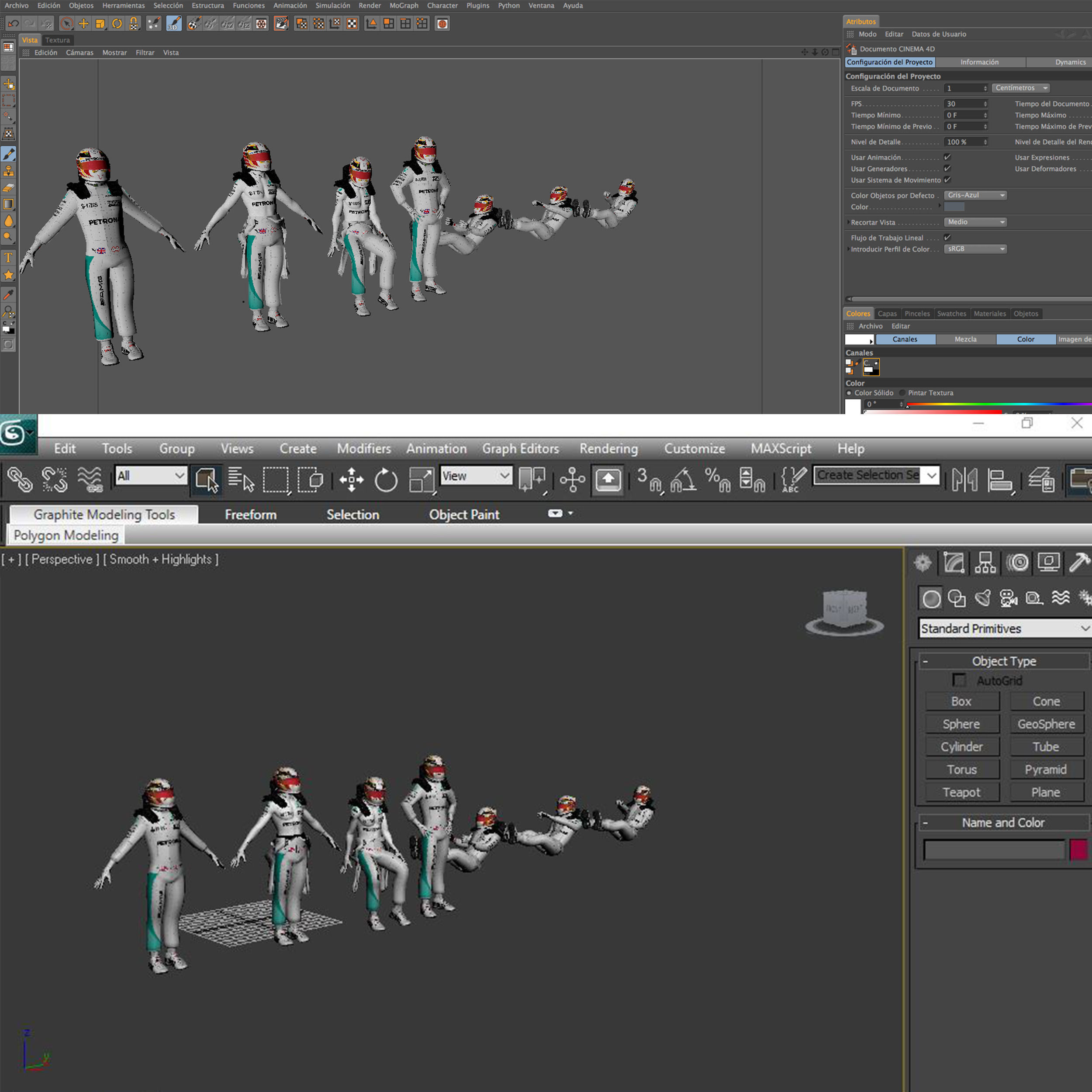Image resolution: width=1092 pixels, height=1092 pixels.
Task: Click the Angle Snap toggle icon
Action: click(x=683, y=480)
